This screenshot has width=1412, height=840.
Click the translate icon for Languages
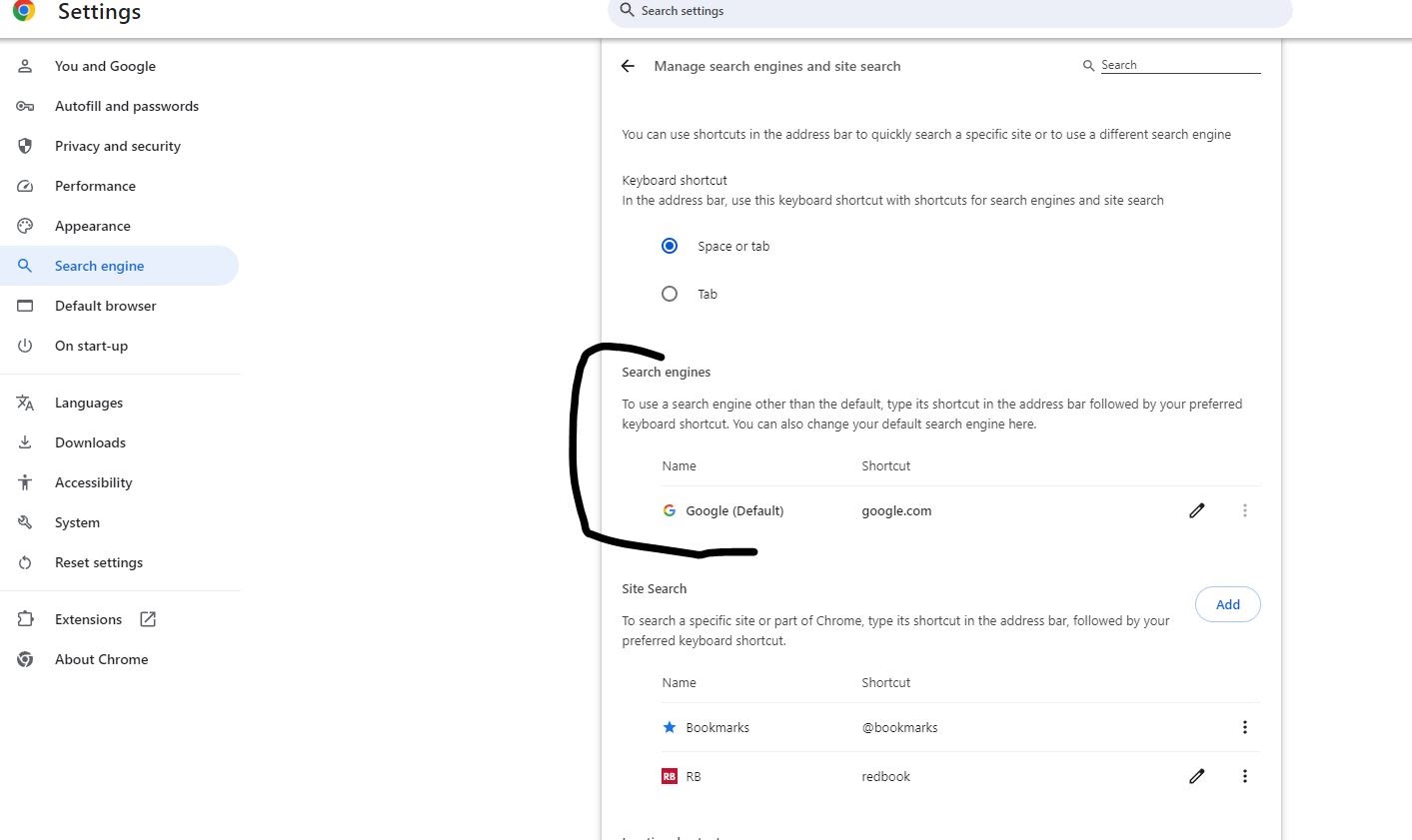tap(26, 403)
